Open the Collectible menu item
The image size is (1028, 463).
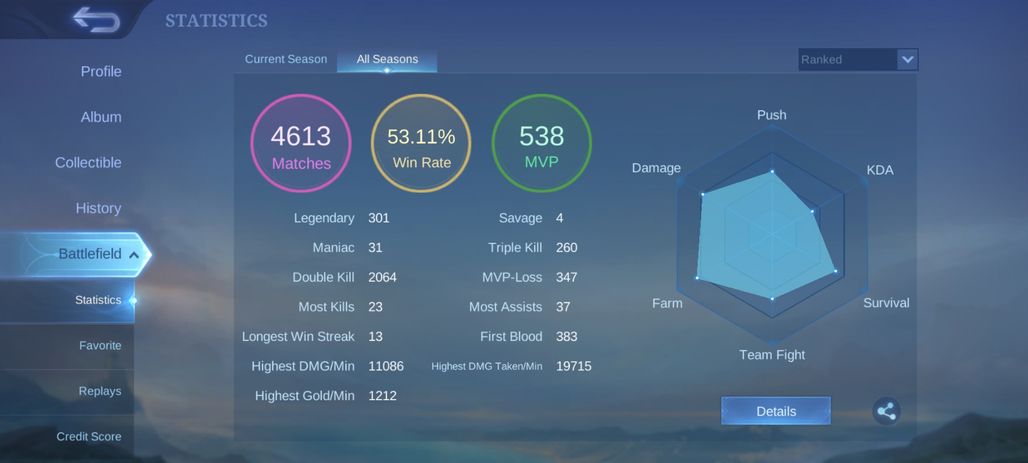click(x=88, y=163)
